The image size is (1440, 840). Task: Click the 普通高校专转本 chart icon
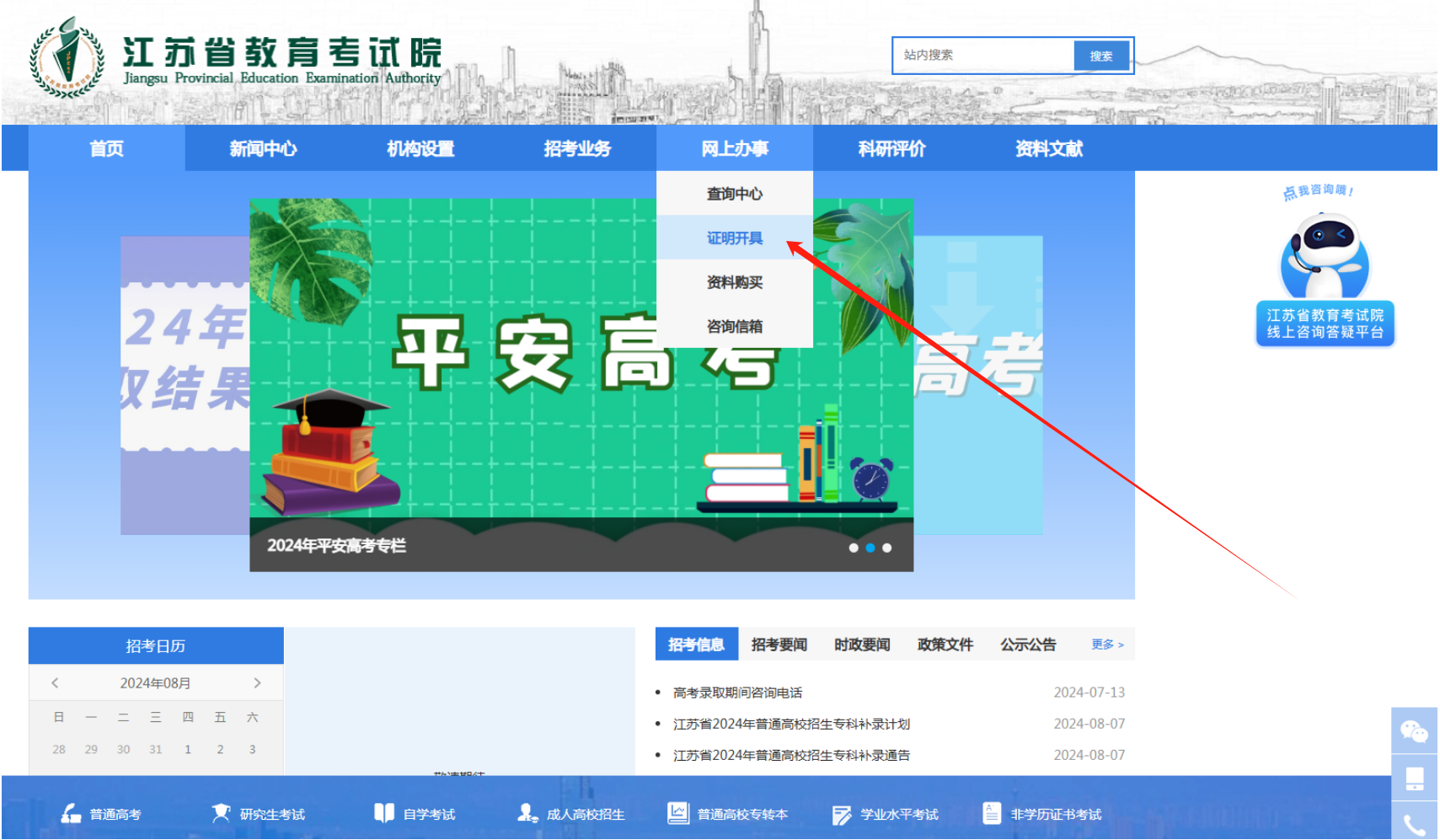(x=677, y=813)
